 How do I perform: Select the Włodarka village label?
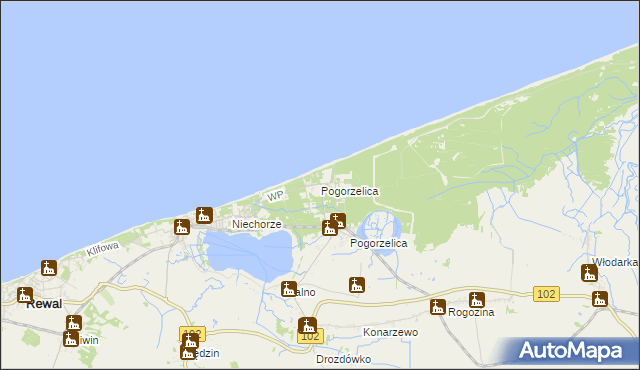(x=615, y=262)
